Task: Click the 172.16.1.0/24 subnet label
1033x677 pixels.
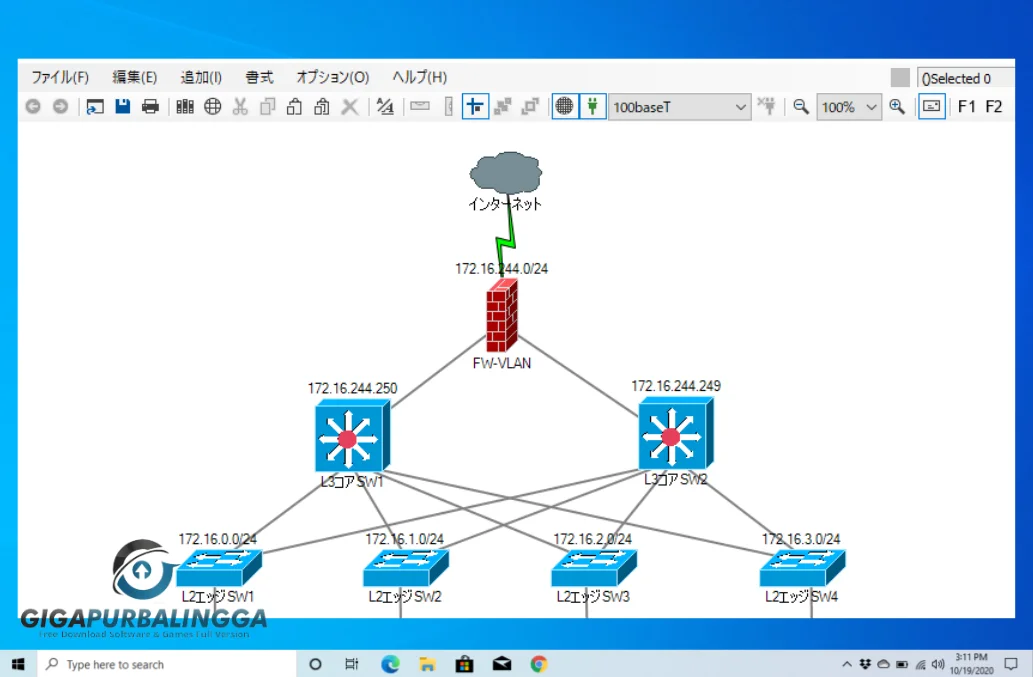Action: (405, 539)
